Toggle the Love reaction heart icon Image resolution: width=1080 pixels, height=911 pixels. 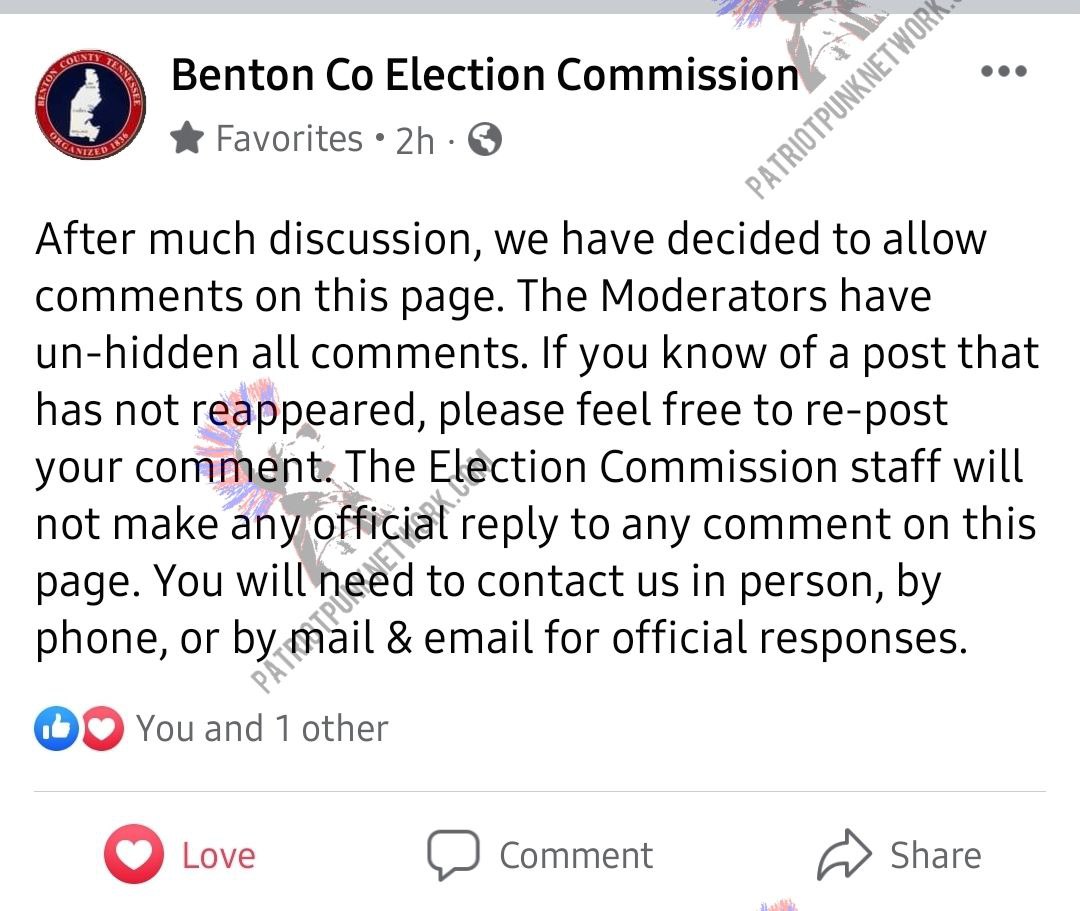(134, 854)
